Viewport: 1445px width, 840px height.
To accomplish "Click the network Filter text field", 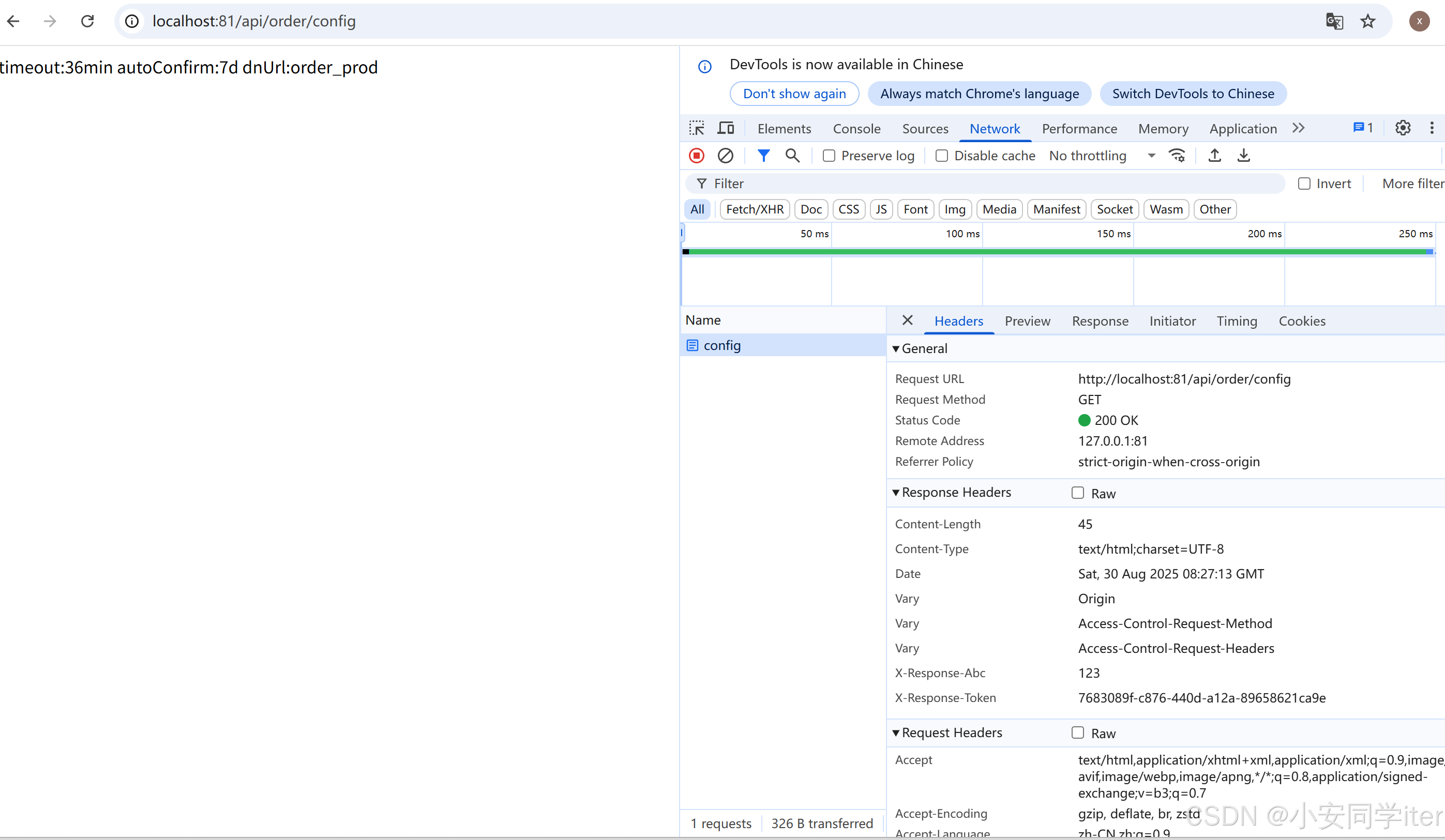I will click(985, 184).
